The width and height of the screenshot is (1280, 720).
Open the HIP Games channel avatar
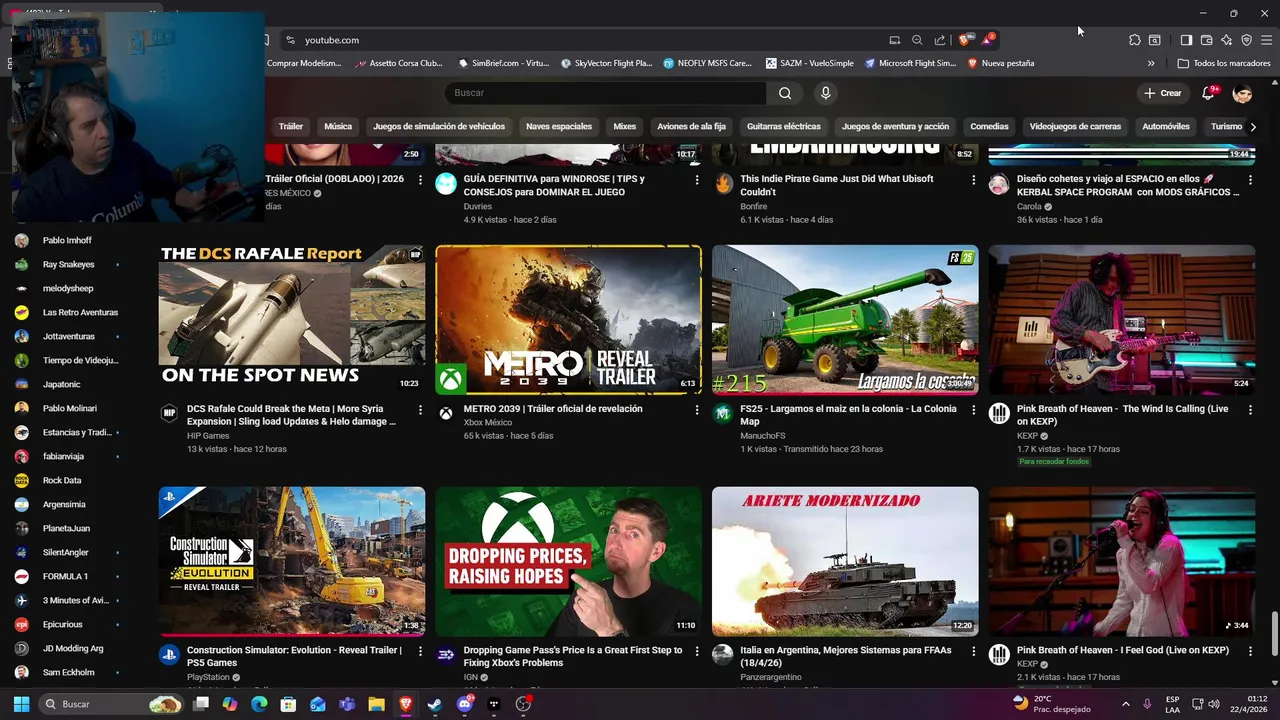169,413
